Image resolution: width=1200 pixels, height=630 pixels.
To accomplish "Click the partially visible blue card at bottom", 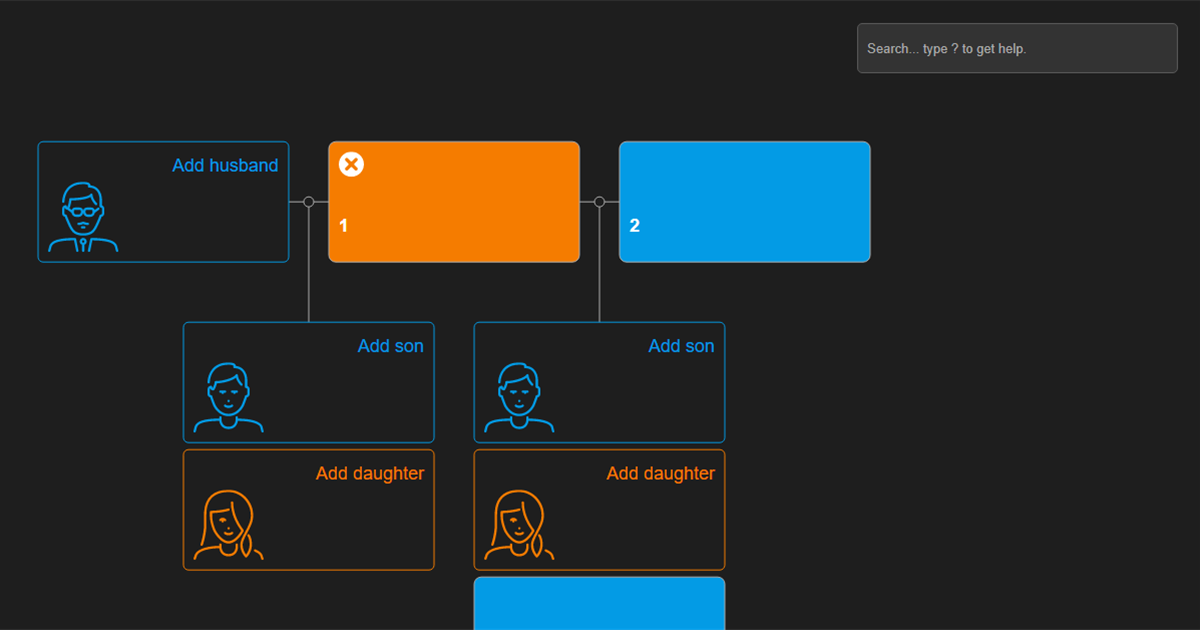I will [x=599, y=605].
